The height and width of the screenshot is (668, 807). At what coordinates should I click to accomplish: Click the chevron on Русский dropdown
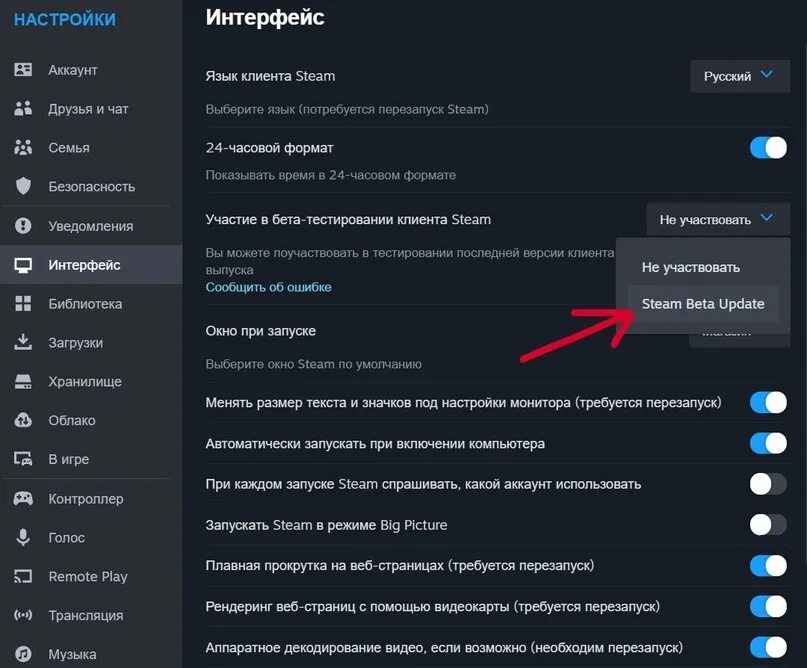(766, 75)
